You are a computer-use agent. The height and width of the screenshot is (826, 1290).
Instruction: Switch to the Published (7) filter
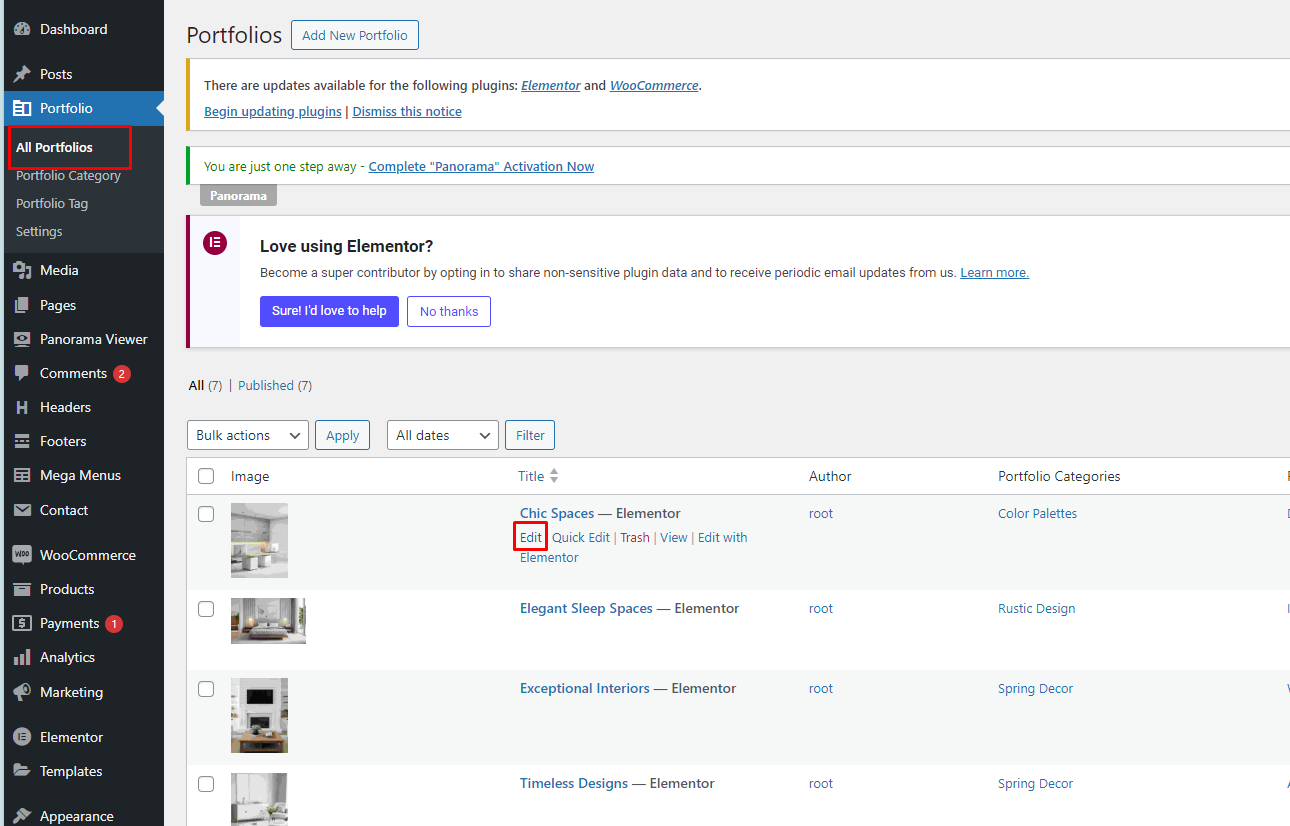click(275, 385)
